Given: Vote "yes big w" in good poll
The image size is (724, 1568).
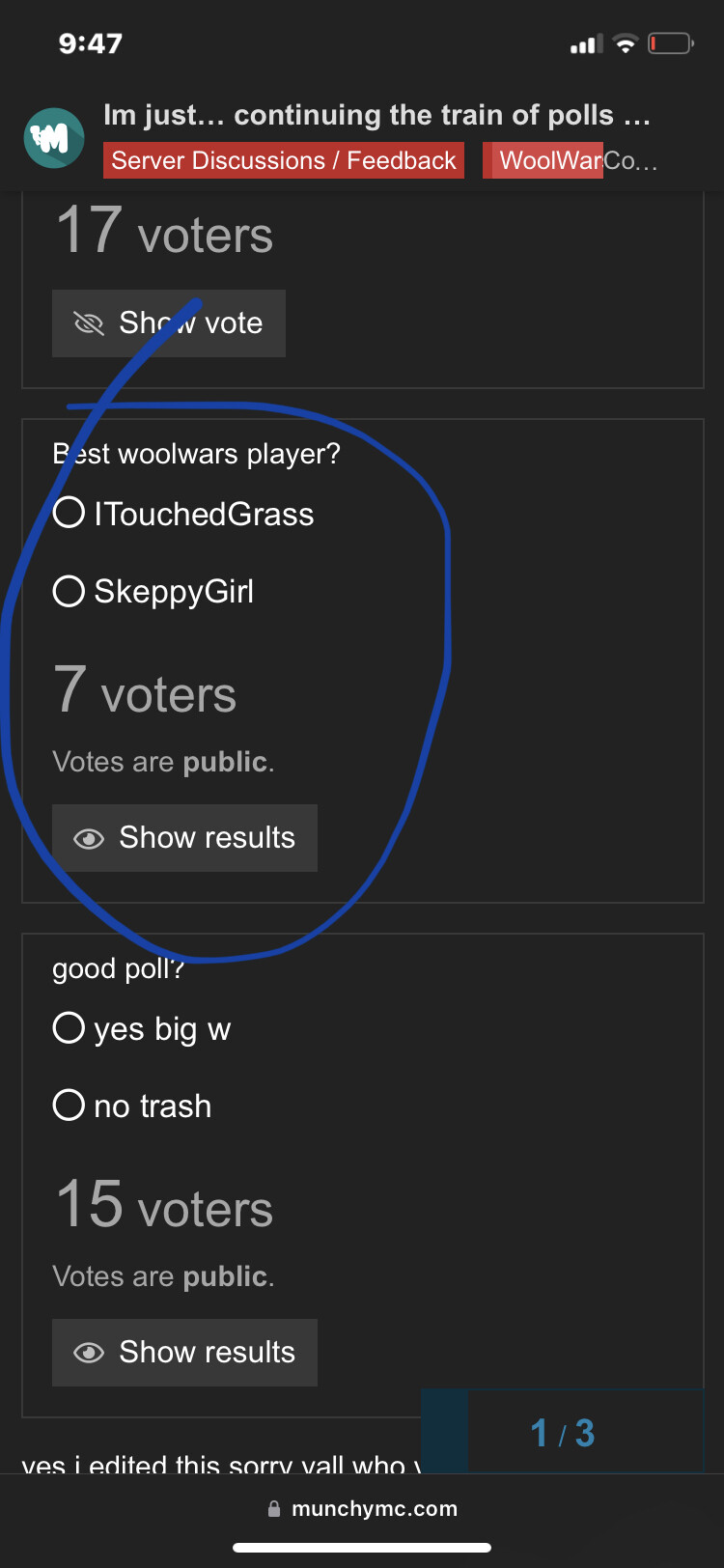Looking at the screenshot, I should pos(142,1028).
